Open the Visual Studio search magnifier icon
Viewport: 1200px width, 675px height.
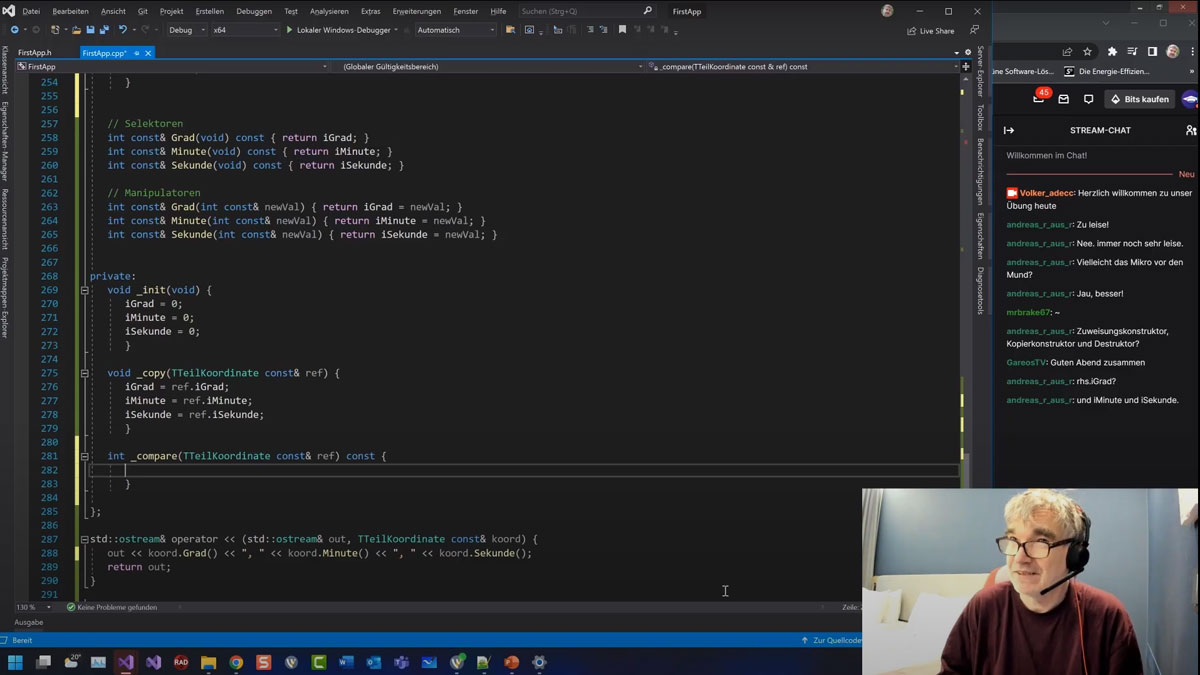pos(648,11)
